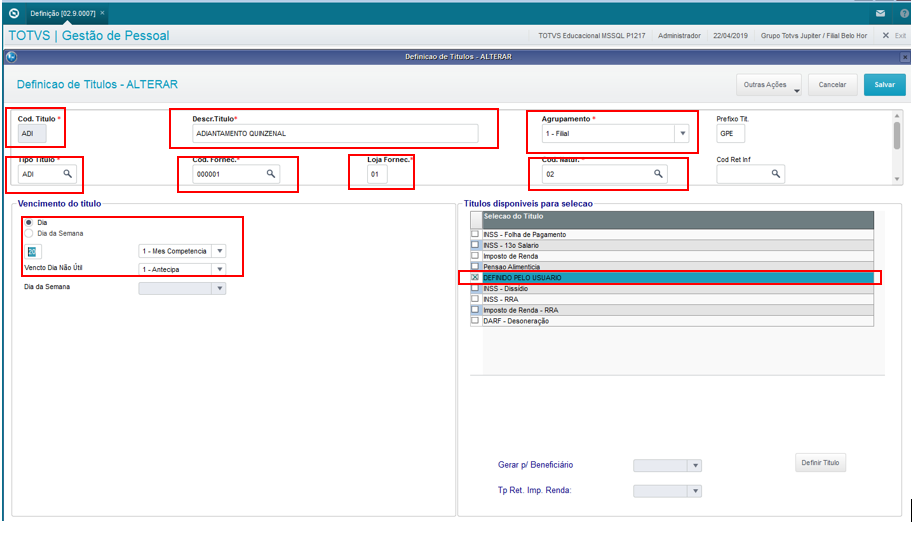The width and height of the screenshot is (912, 533).
Task: Click the Exit X icon in the header
Action: [885, 35]
